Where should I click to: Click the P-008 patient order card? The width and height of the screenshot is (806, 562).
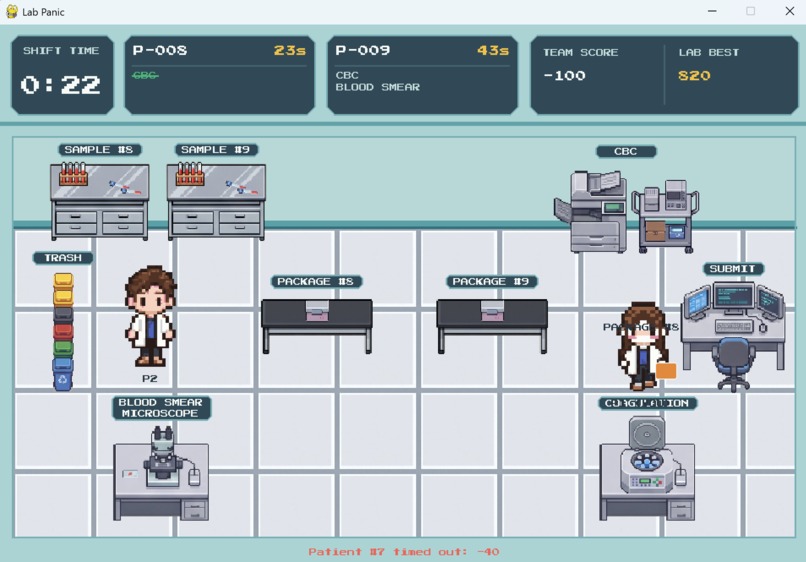click(x=219, y=75)
